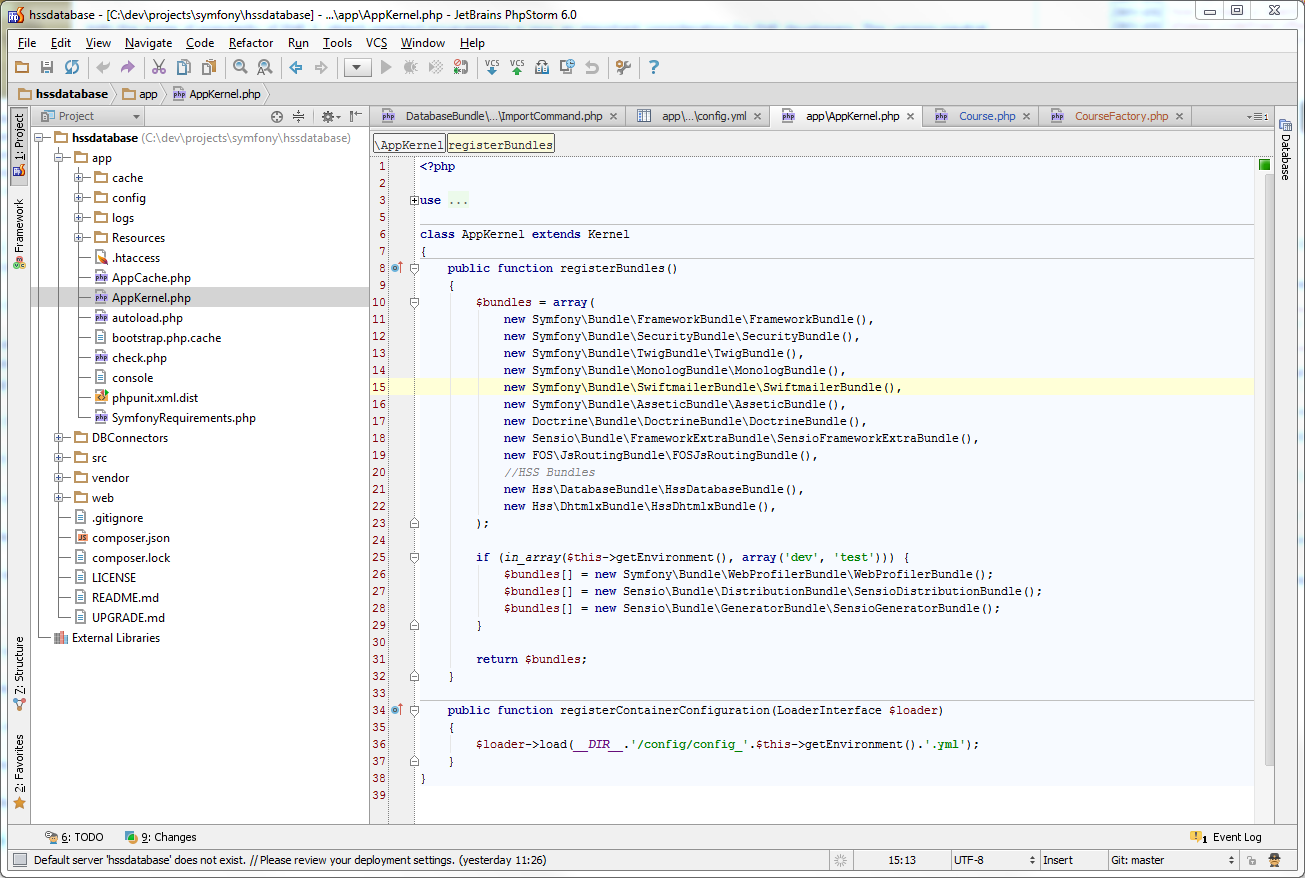Click the Replace magnifier icon
Screen dimensions: 1305x878
coord(265,67)
